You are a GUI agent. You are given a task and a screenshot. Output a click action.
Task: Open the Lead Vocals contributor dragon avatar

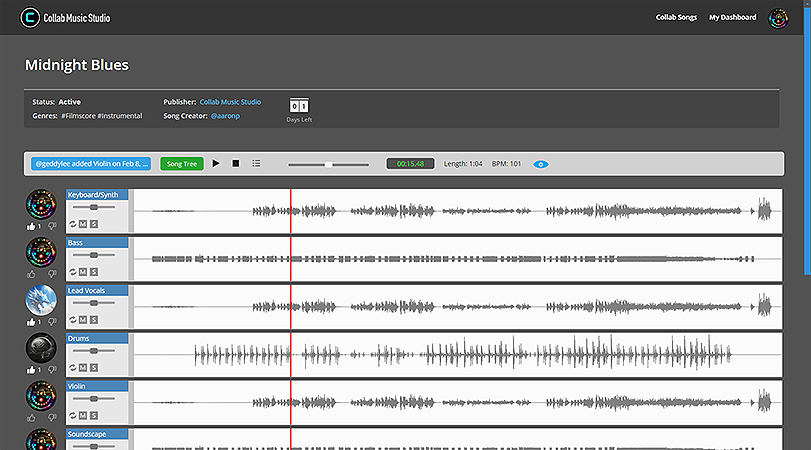coord(41,300)
